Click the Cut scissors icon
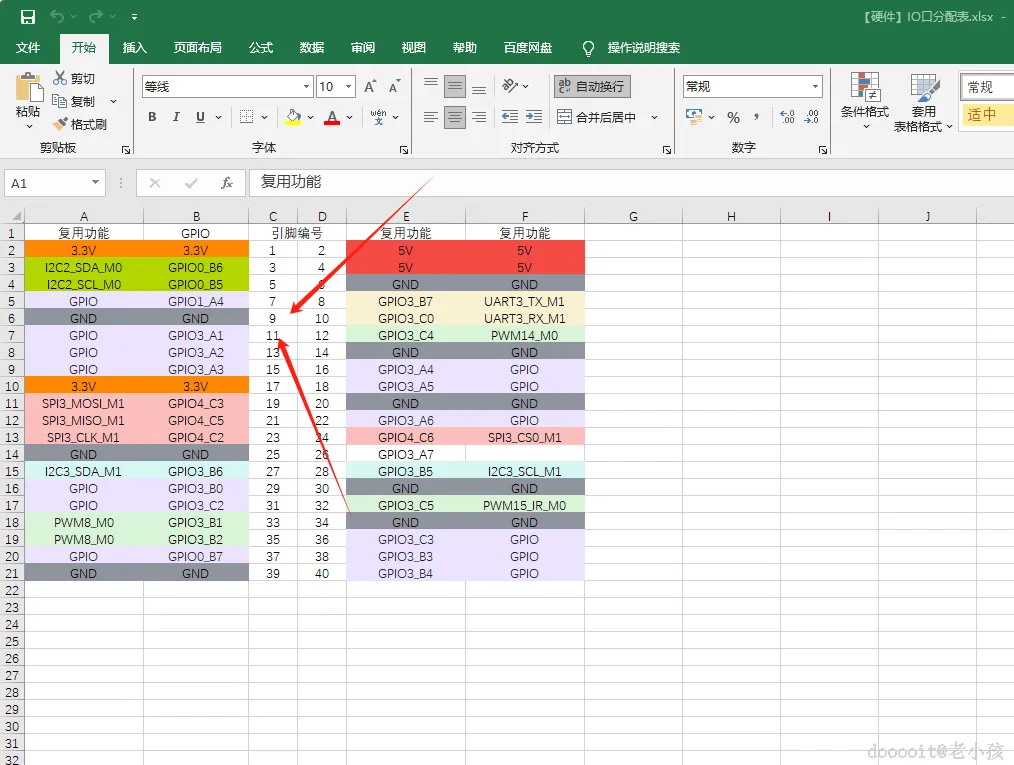Image resolution: width=1014 pixels, height=765 pixels. (x=60, y=78)
